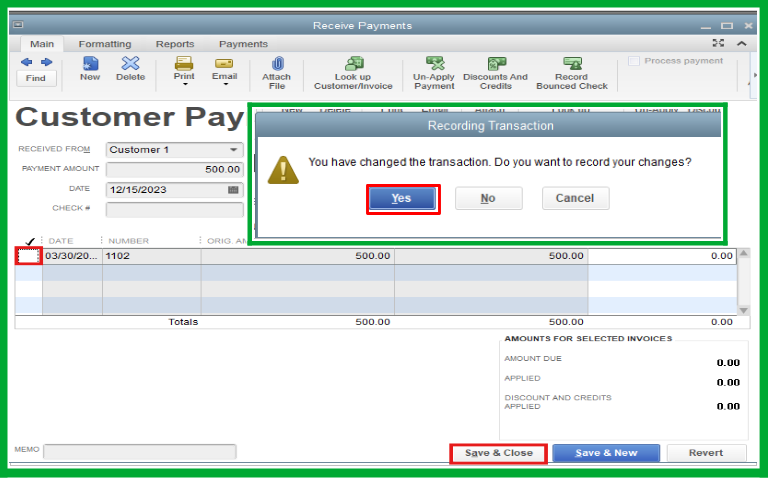Viewport: 768px width, 479px height.
Task: Click the Revert button
Action: point(706,454)
